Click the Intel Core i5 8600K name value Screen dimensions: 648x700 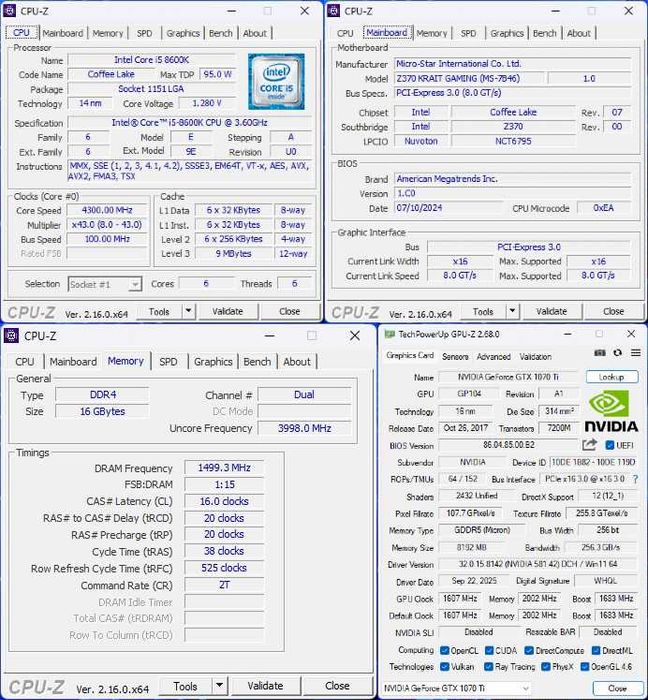point(151,60)
